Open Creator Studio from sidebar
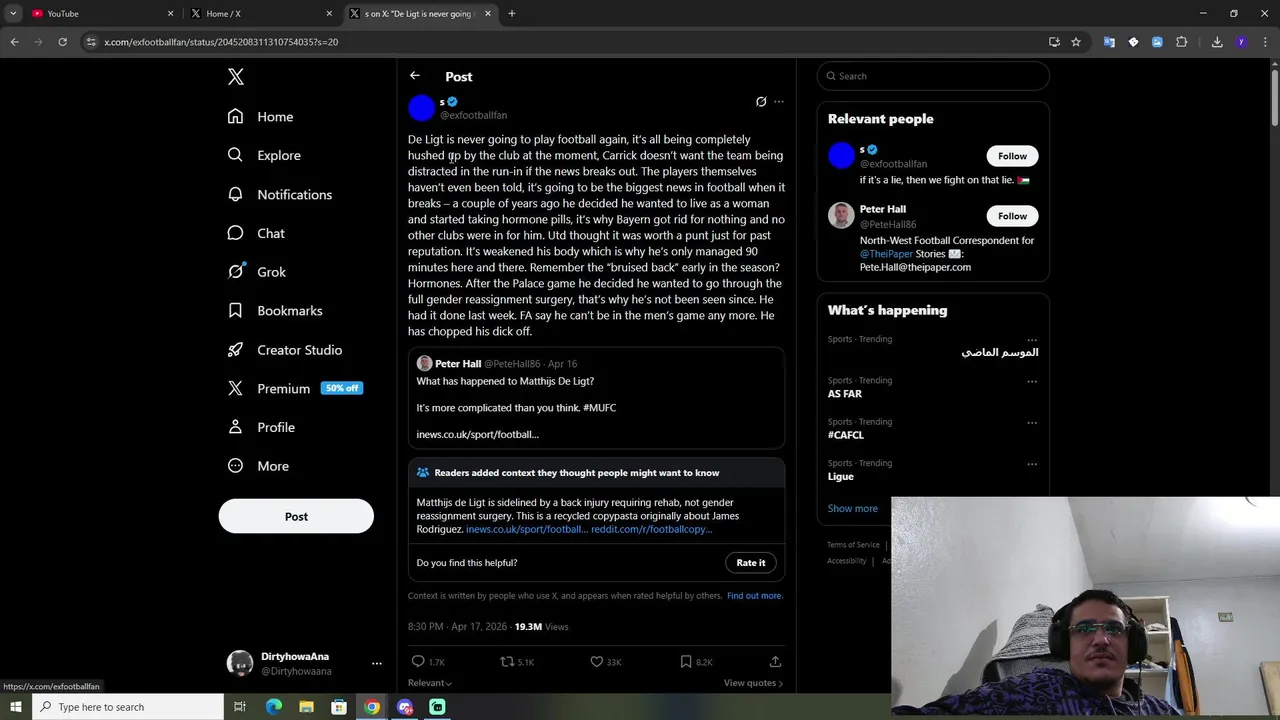1280x720 pixels. [285, 350]
